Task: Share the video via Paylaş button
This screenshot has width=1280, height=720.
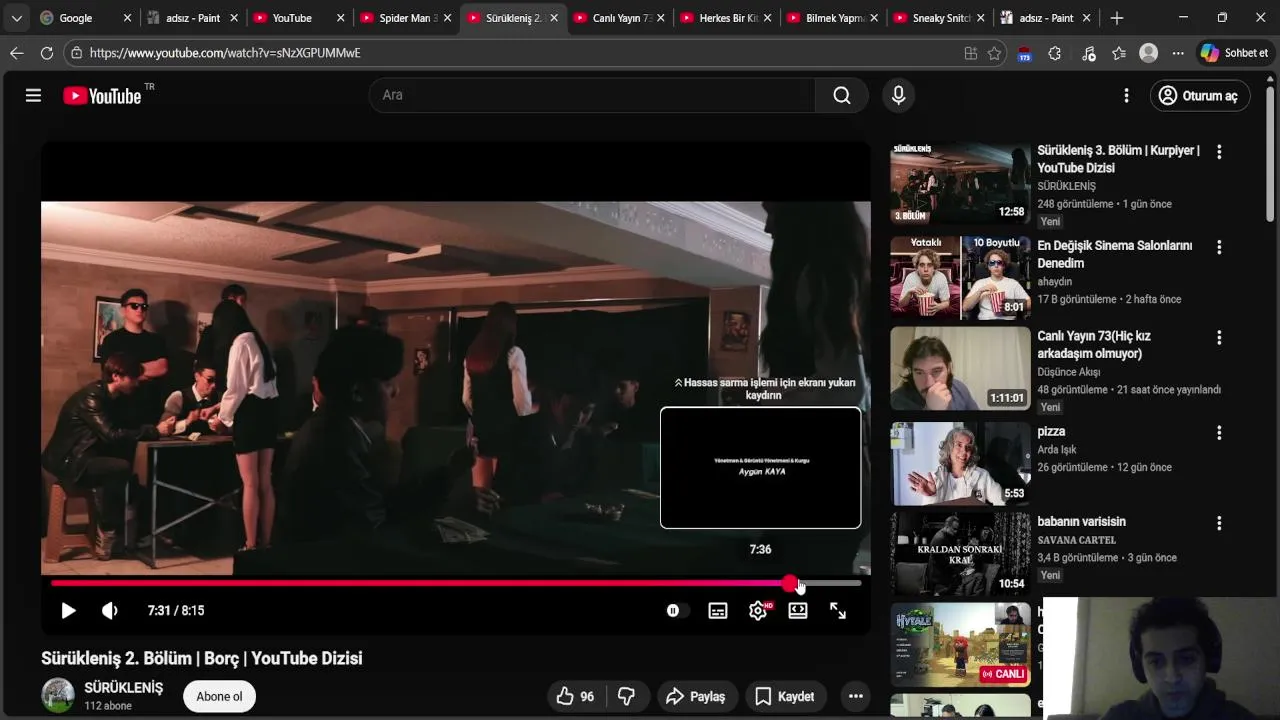Action: click(696, 696)
